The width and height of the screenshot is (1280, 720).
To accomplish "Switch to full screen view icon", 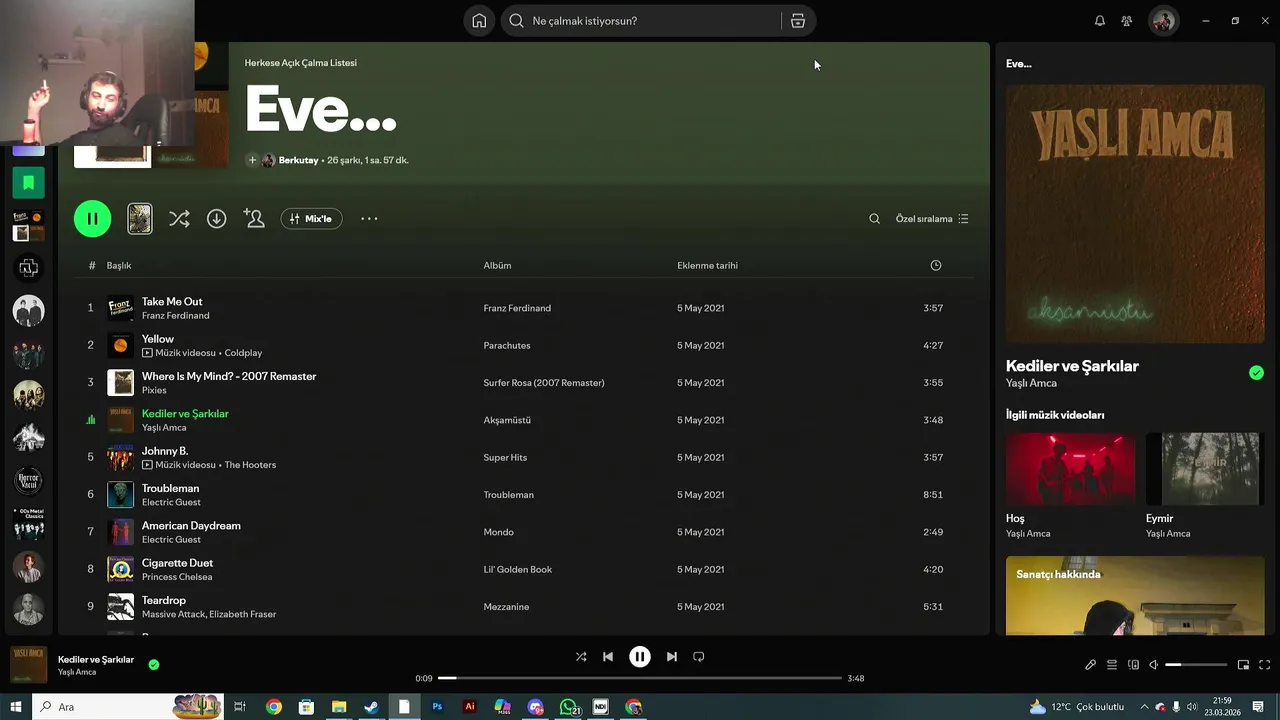I will 1264,665.
